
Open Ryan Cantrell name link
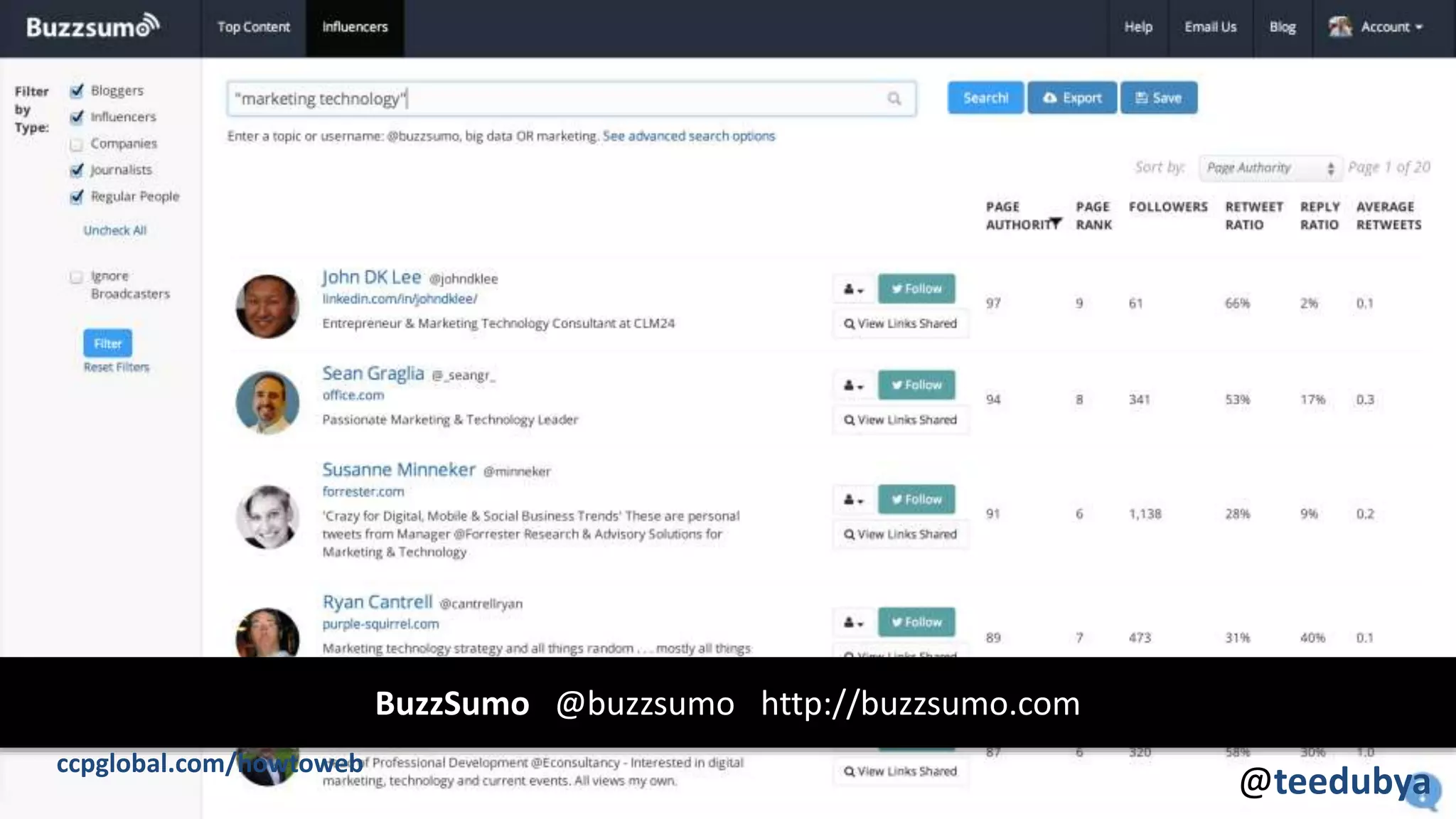pyautogui.click(x=378, y=602)
